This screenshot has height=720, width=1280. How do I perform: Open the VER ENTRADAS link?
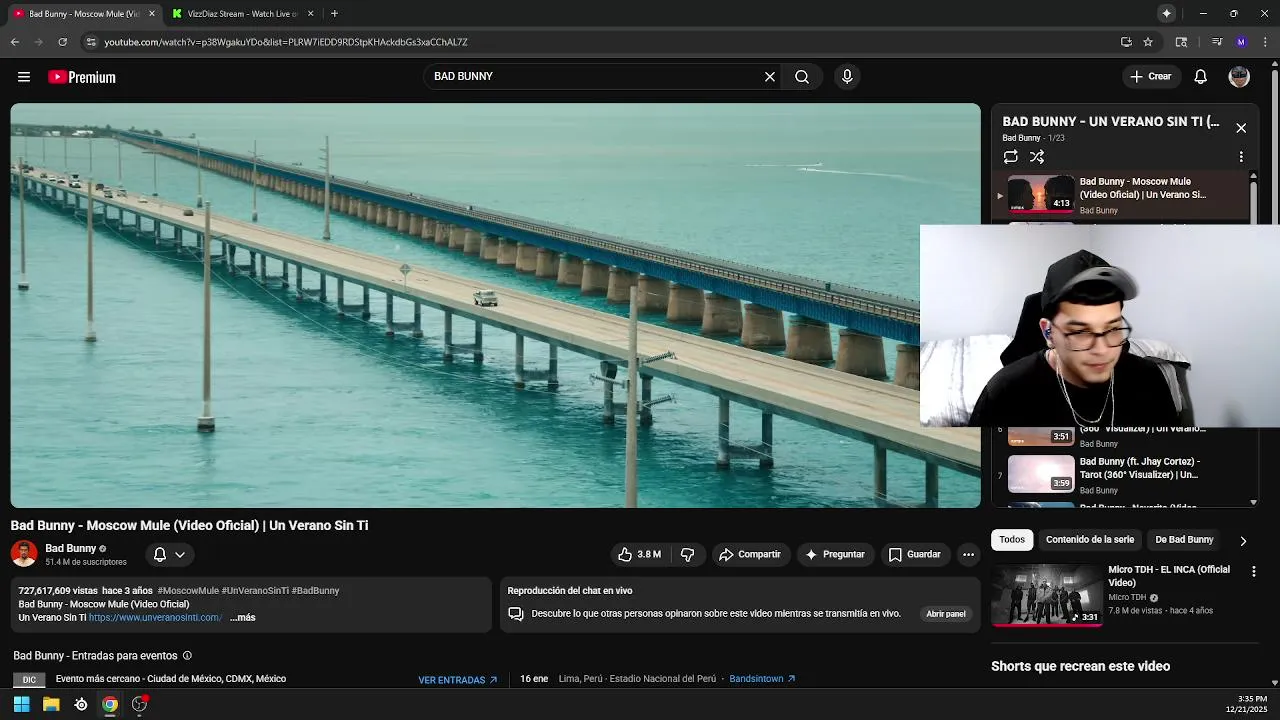pos(458,680)
